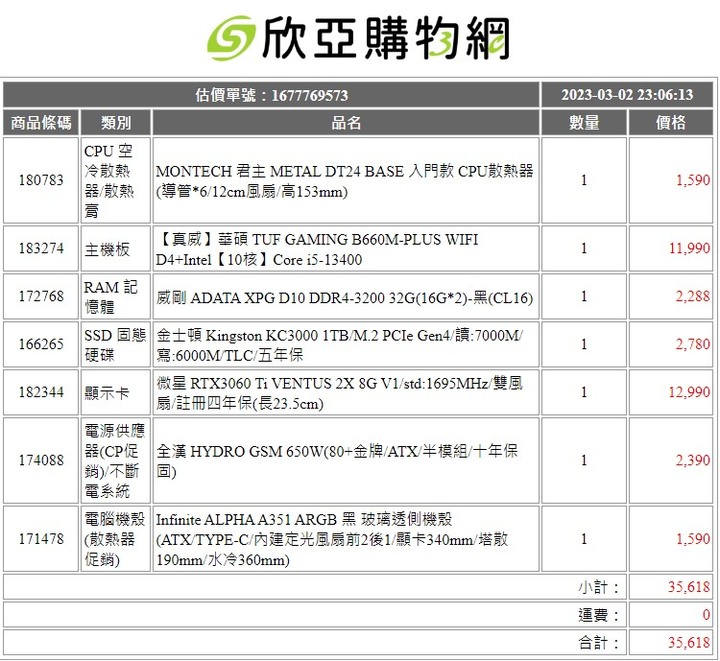720x661 pixels.
Task: Click the 數量 column header
Action: [x=584, y=123]
